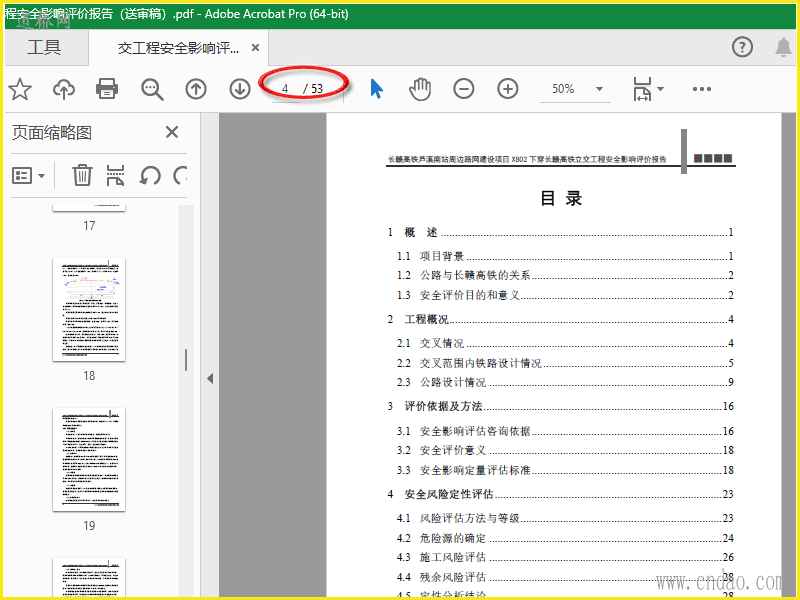Click contents entry 4 安全风险定性评估
This screenshot has width=800, height=600.
(560, 494)
